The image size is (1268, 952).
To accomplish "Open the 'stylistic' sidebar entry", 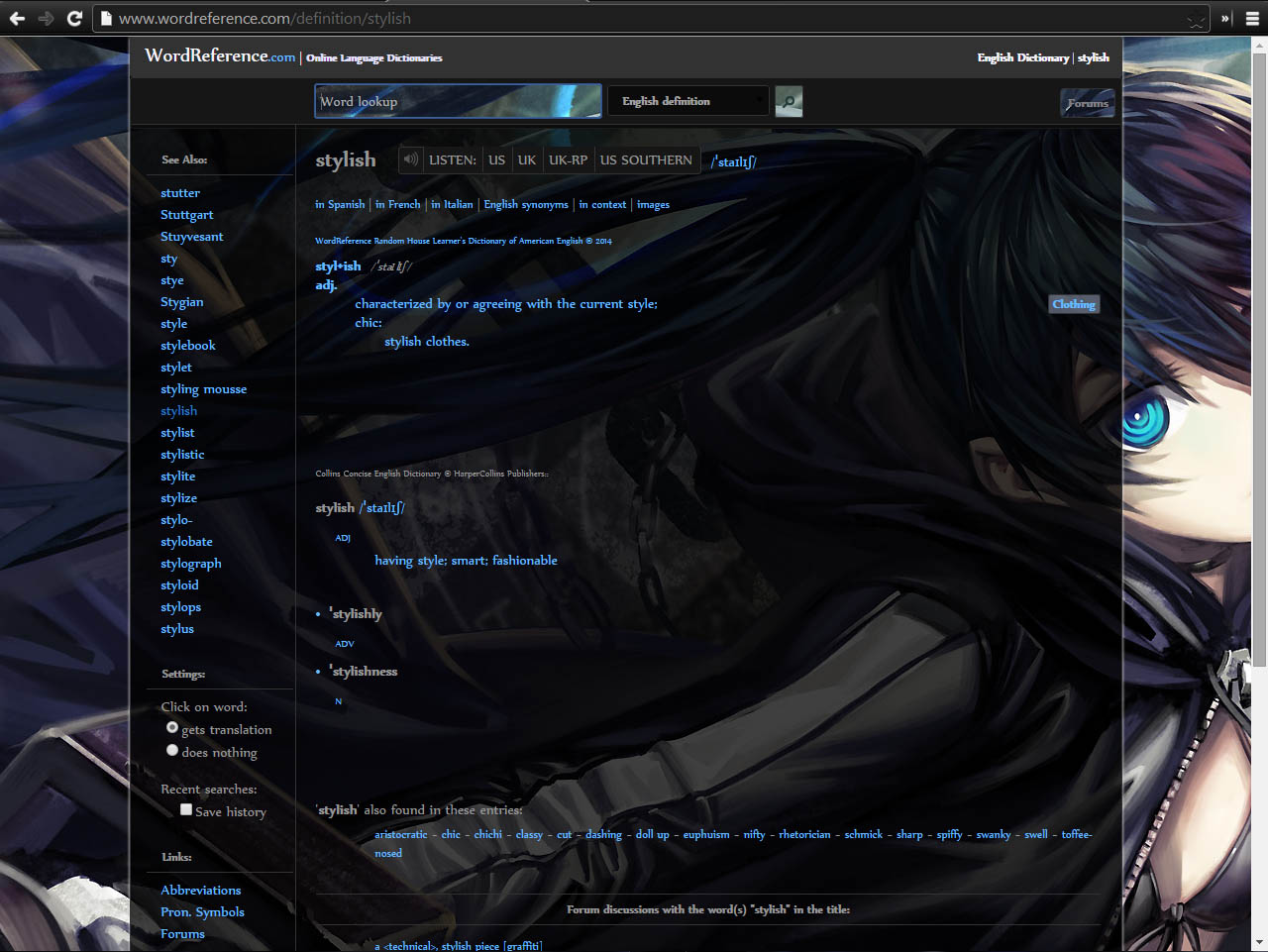I will point(182,454).
